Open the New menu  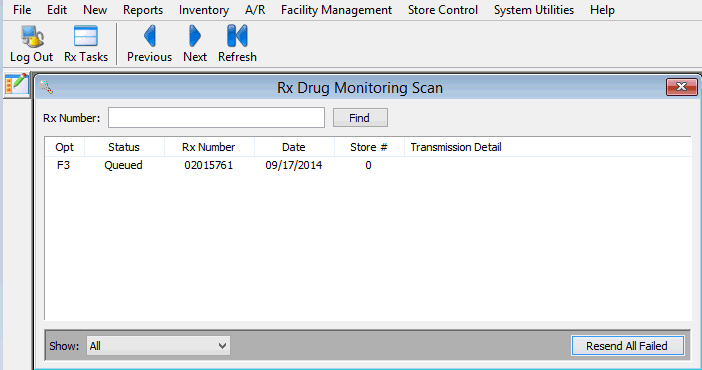pos(95,10)
